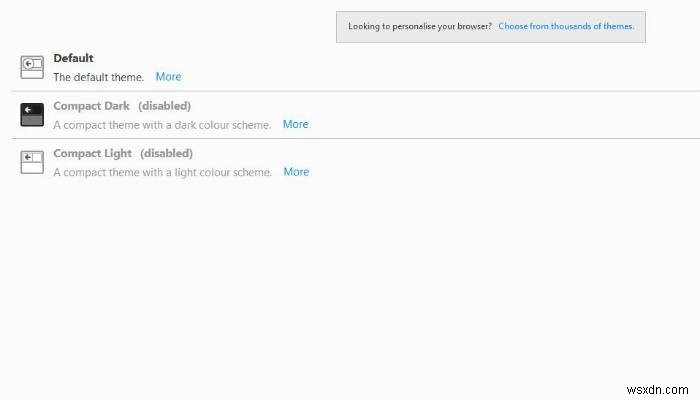Click 'The default theme.' description text
Screen dimensions: 700x400
click(98, 77)
